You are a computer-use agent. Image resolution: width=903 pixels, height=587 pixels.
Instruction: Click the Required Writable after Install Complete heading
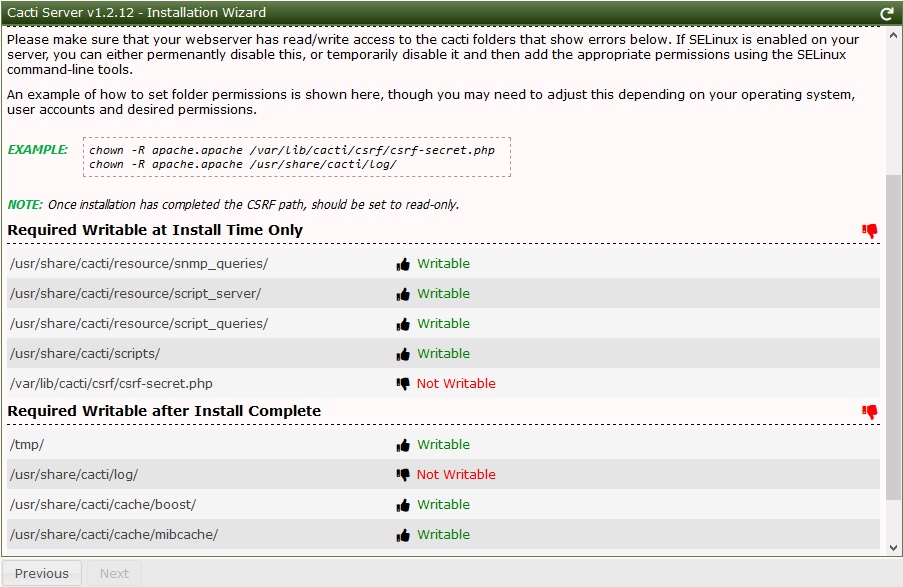164,411
